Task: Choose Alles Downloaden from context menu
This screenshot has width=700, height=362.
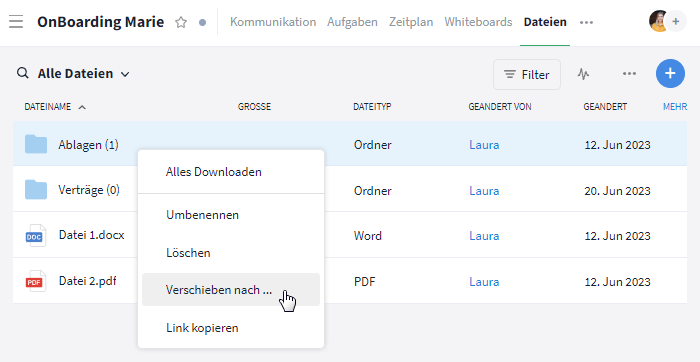Action: click(213, 172)
